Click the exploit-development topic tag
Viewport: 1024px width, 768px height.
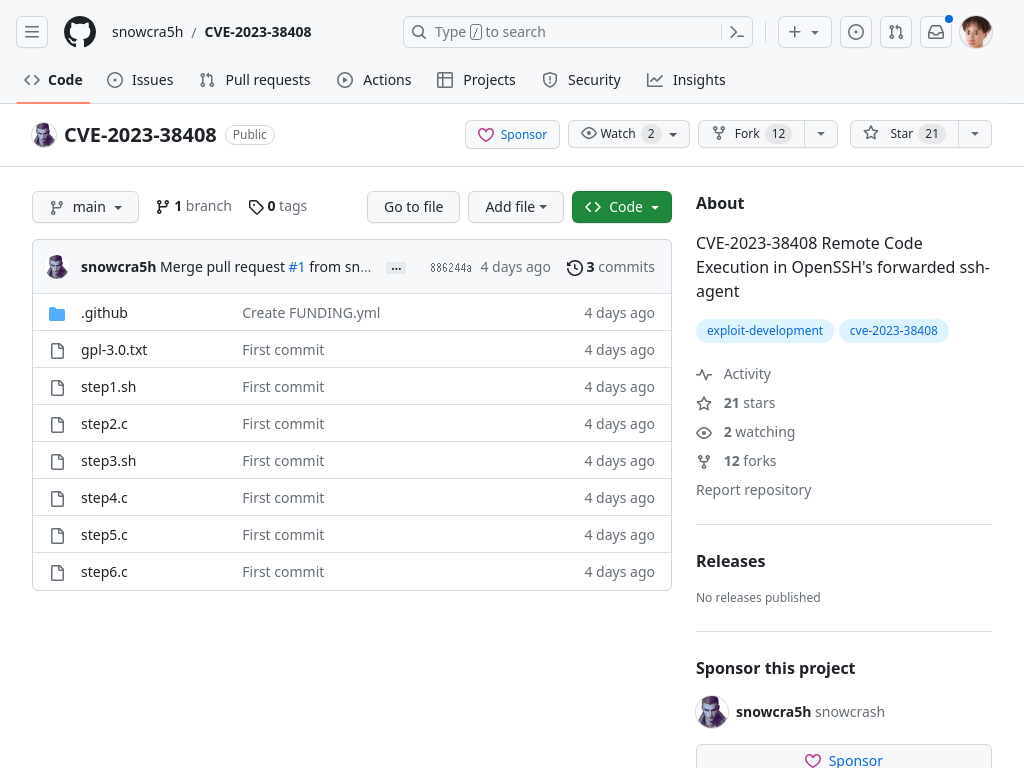764,331
